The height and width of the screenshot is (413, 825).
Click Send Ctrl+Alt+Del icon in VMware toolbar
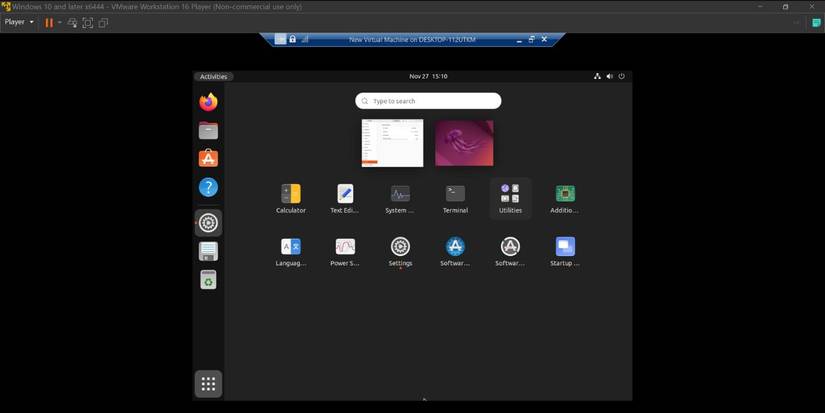(73, 23)
